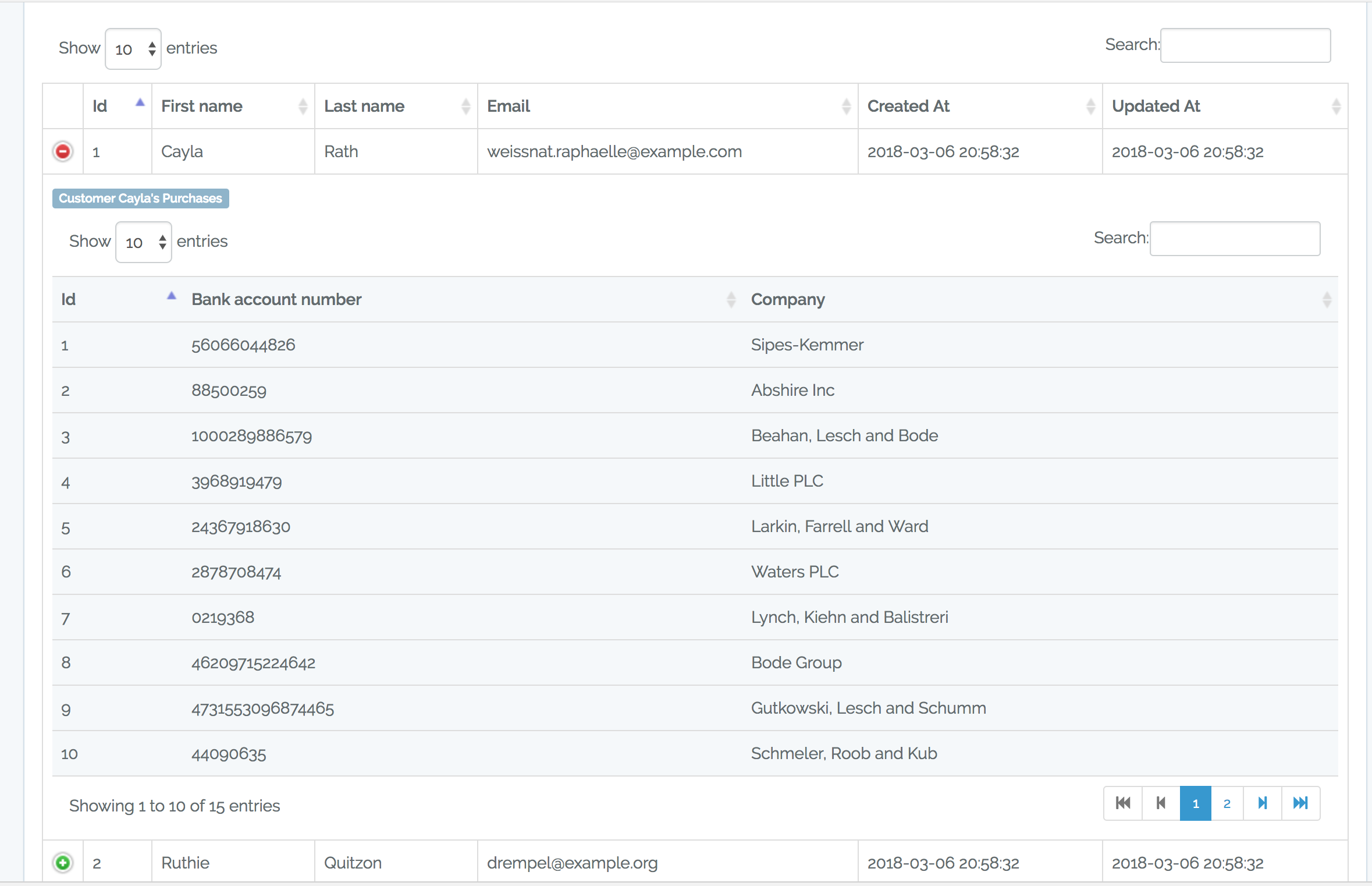Open the show entries dropdown for purchases
1372x886 pixels.
(143, 241)
